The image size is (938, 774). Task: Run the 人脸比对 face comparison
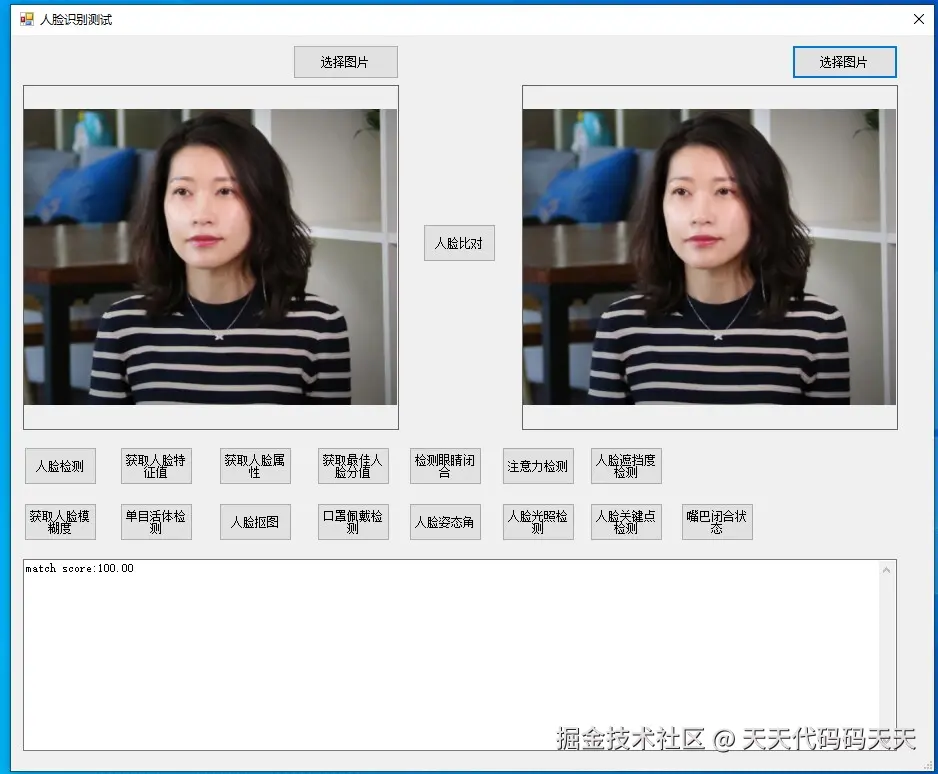point(459,242)
